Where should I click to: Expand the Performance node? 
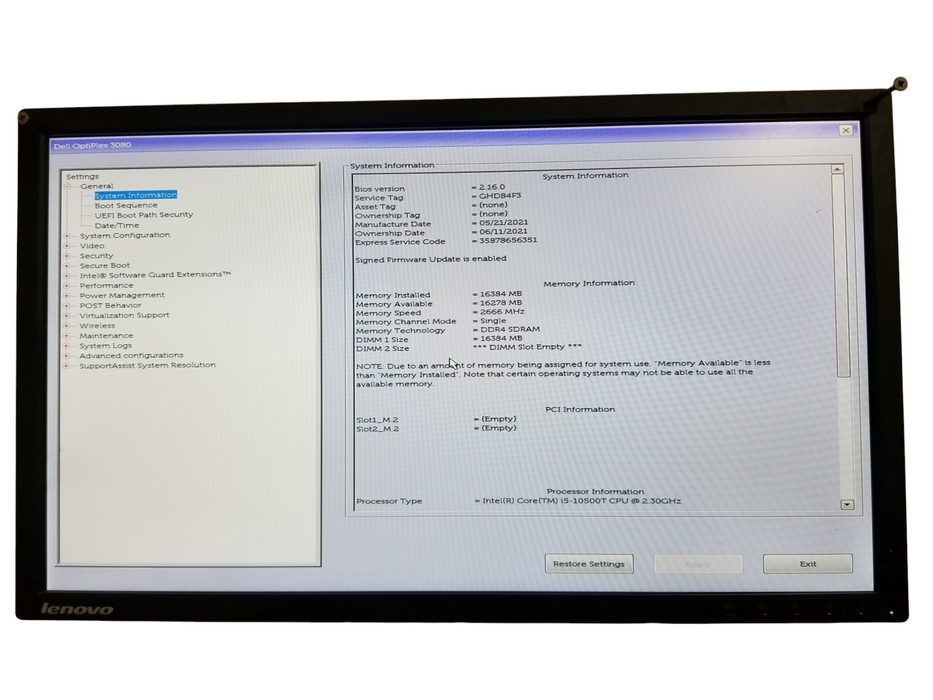pyautogui.click(x=67, y=286)
